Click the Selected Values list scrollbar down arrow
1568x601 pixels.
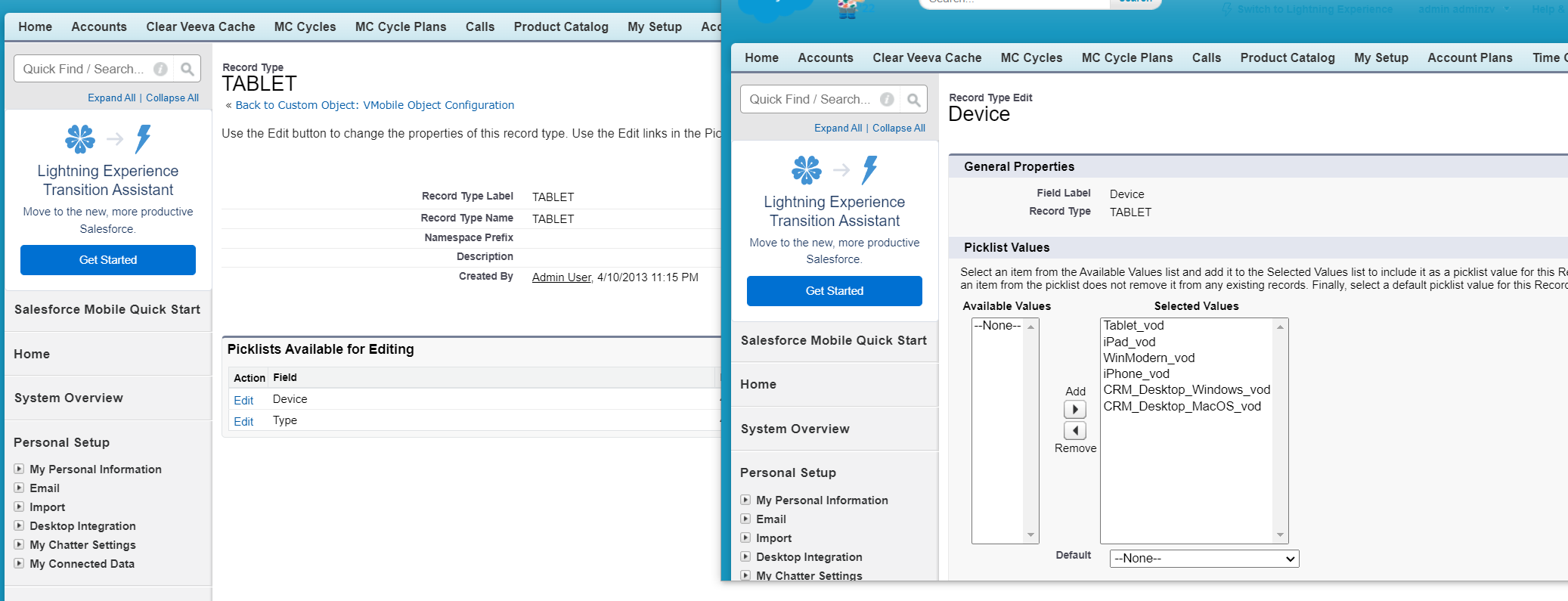(x=1280, y=535)
